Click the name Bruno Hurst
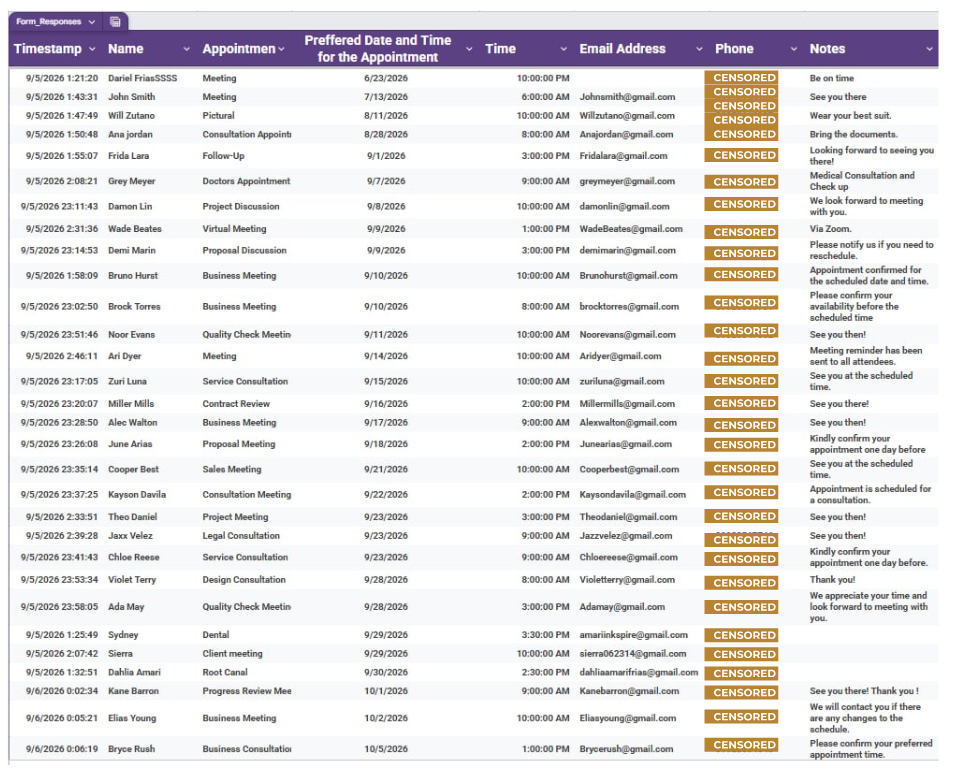Viewport: 962px width, 776px height. click(133, 276)
